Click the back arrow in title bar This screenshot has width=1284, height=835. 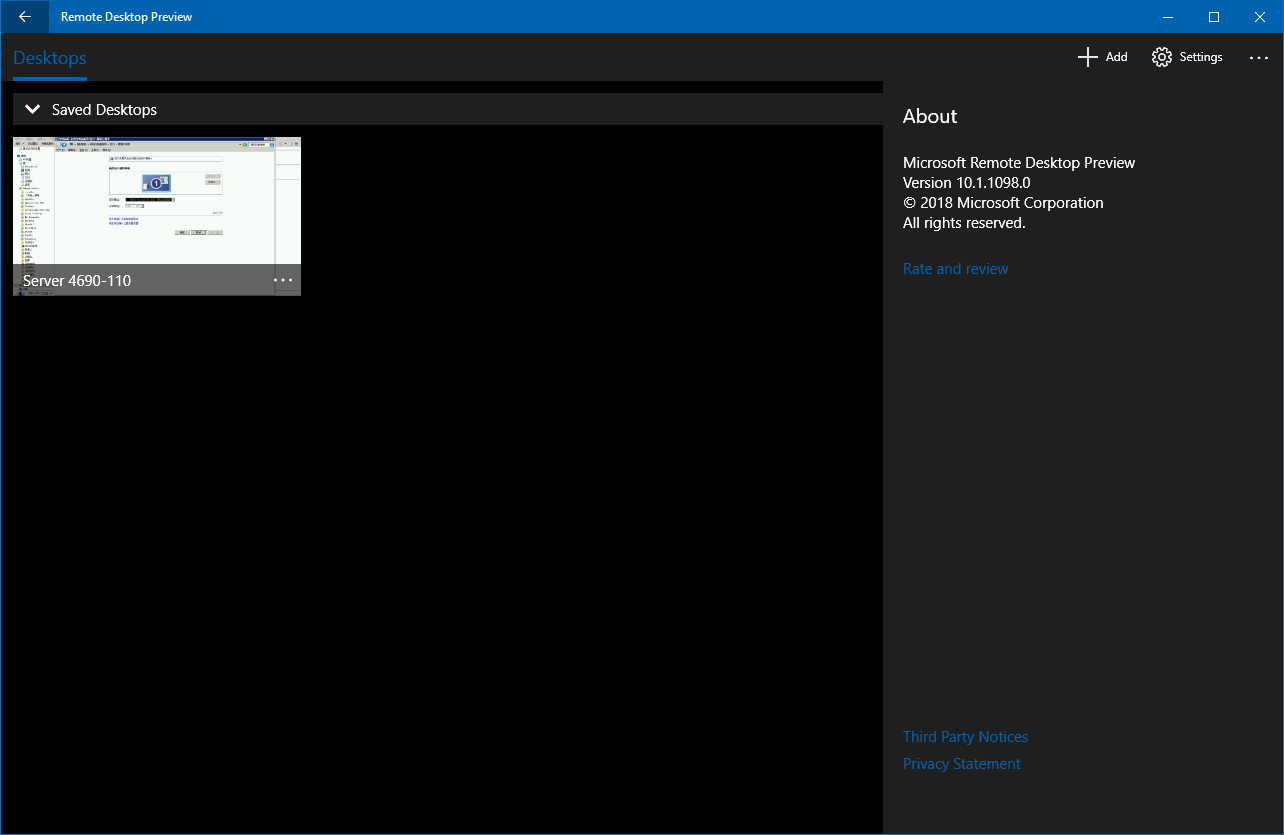click(25, 16)
